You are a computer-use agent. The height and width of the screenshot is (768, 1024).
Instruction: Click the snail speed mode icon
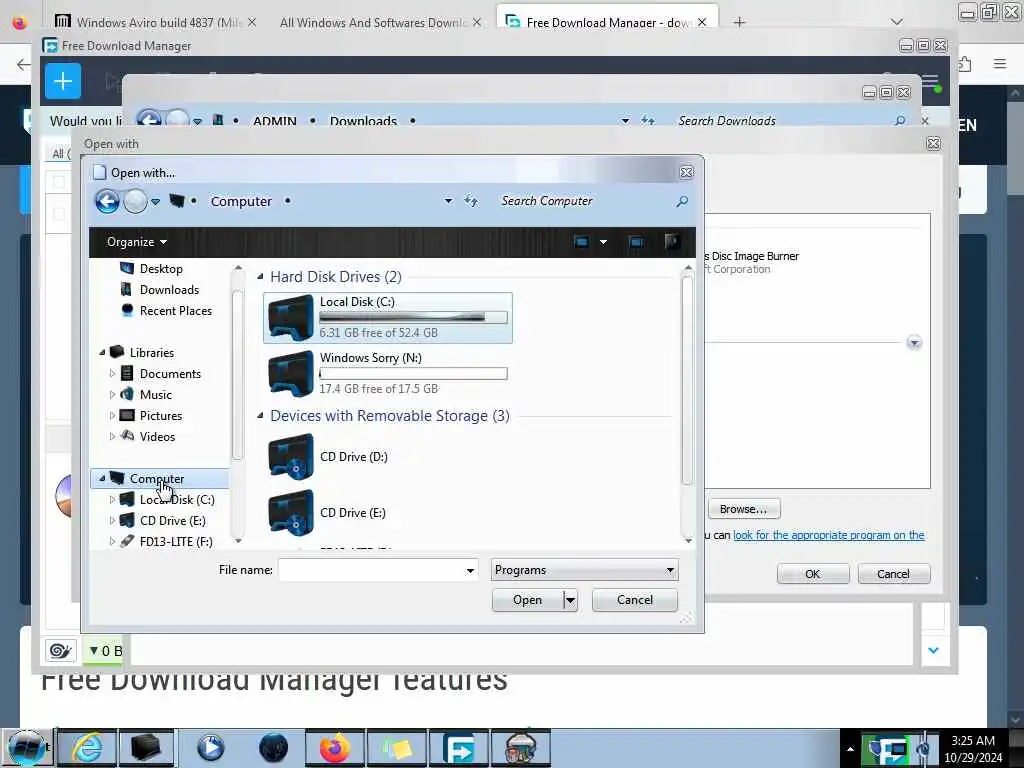(x=61, y=650)
